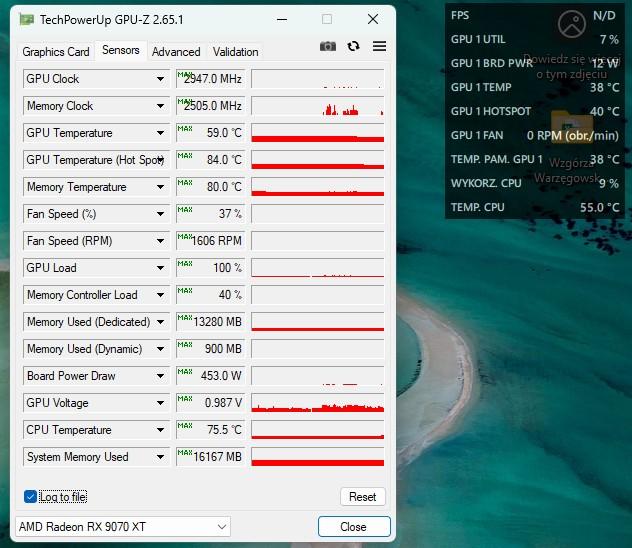The image size is (632, 548).
Task: Open the hamburger menu icon
Action: pos(379,46)
